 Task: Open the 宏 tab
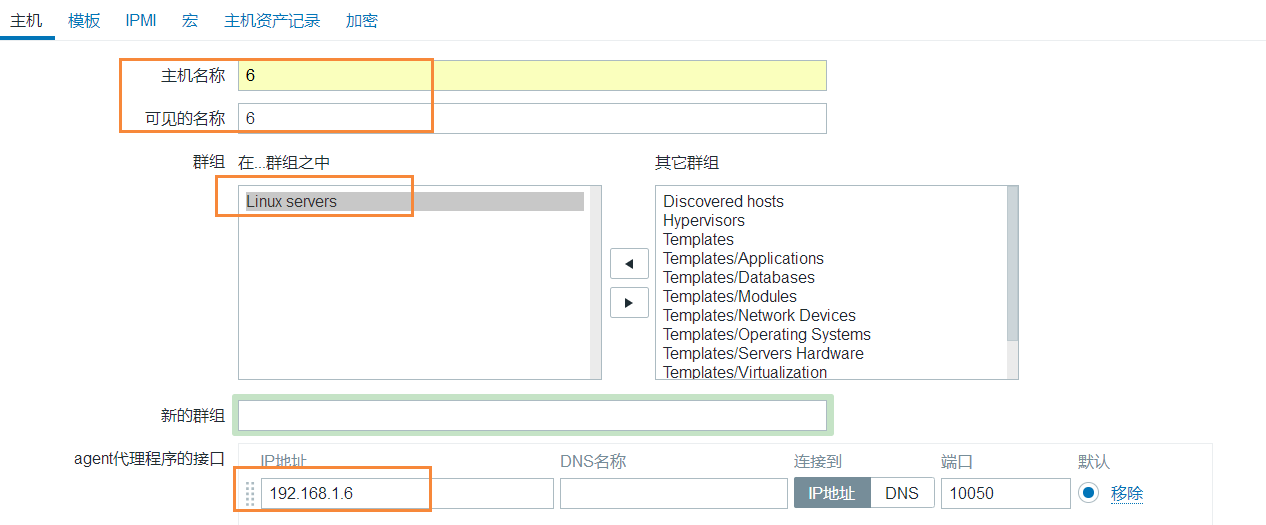pyautogui.click(x=190, y=20)
